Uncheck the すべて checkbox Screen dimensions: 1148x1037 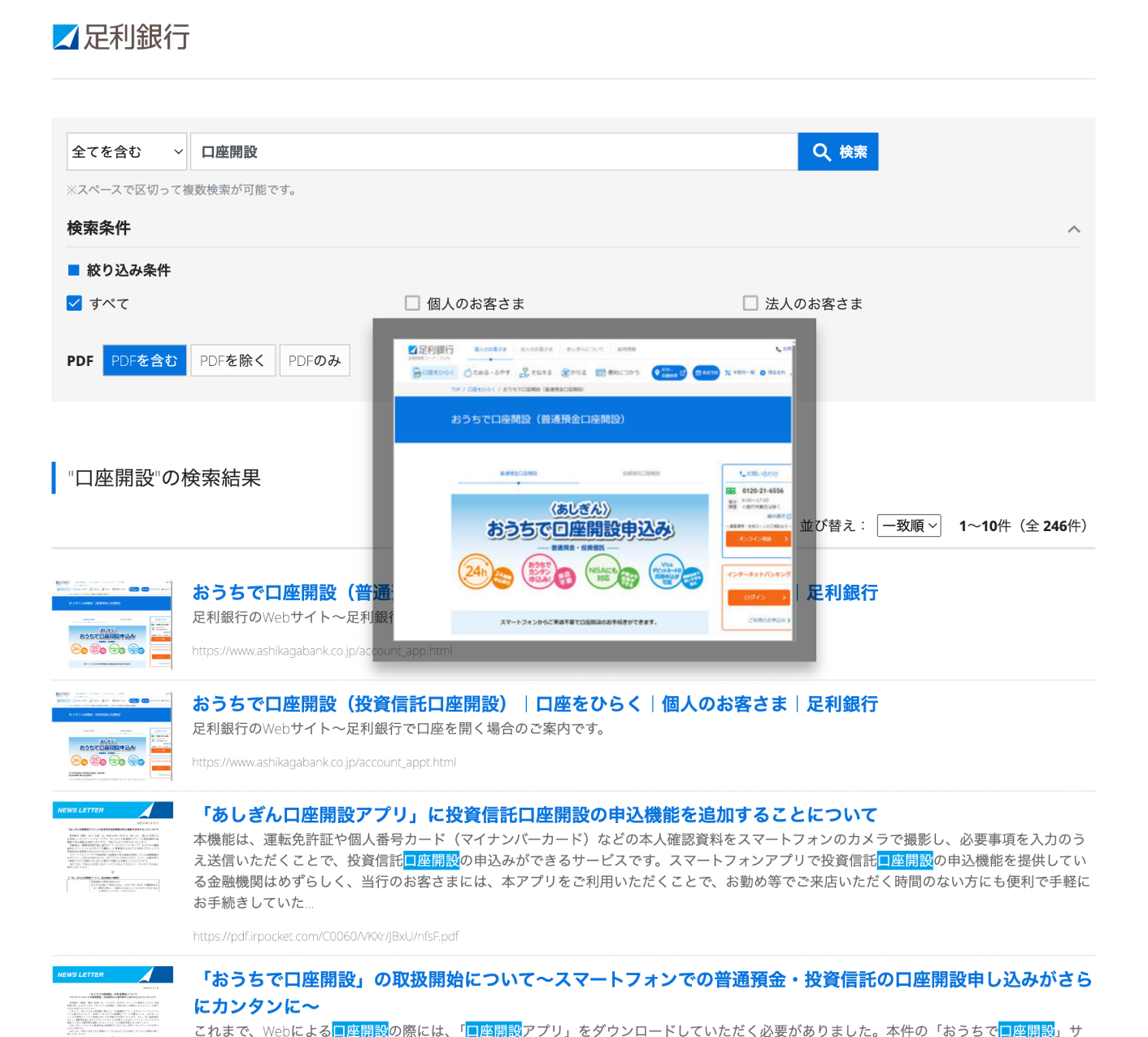click(75, 303)
